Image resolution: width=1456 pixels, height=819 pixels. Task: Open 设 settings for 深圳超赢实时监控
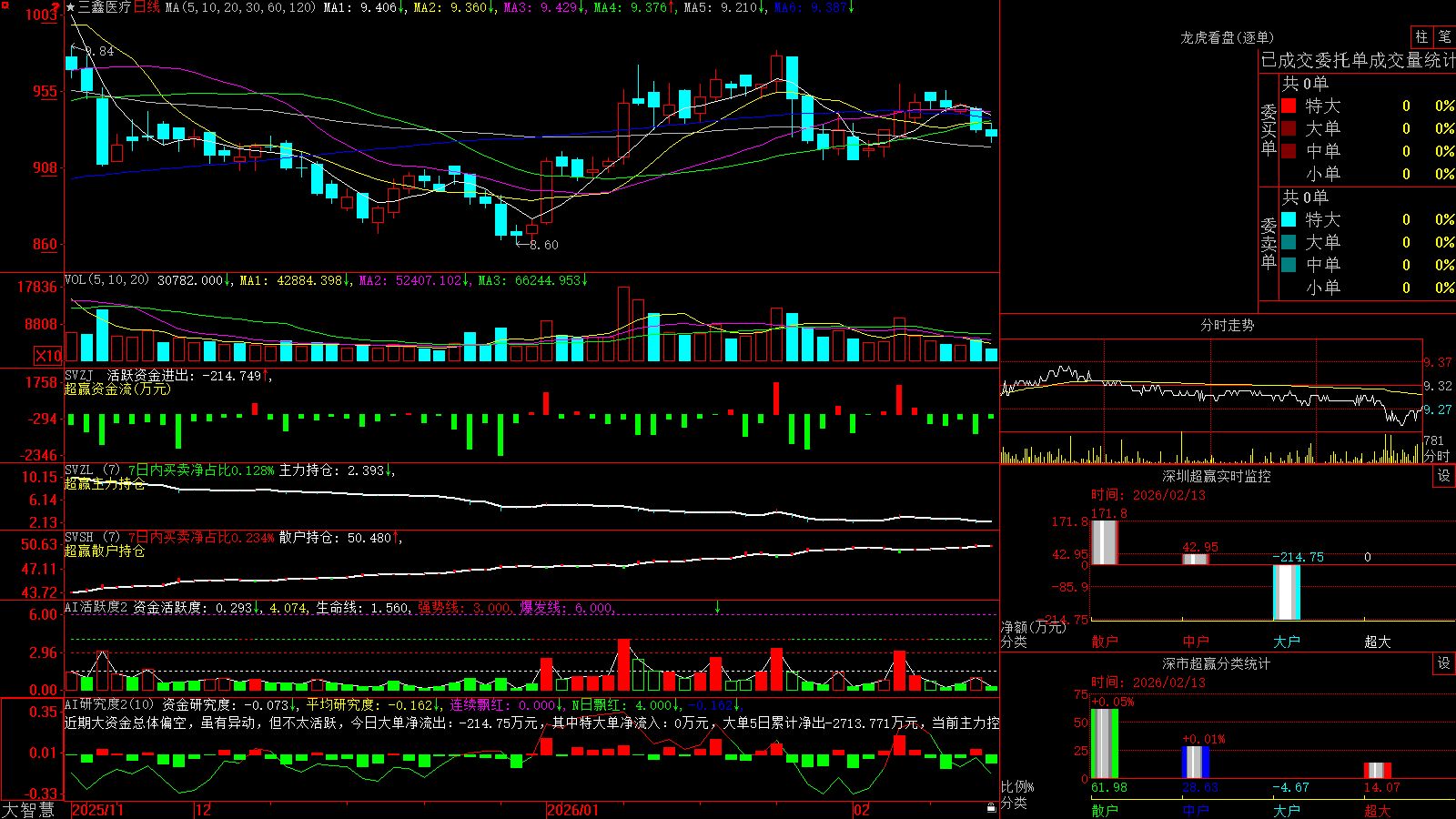click(1444, 476)
